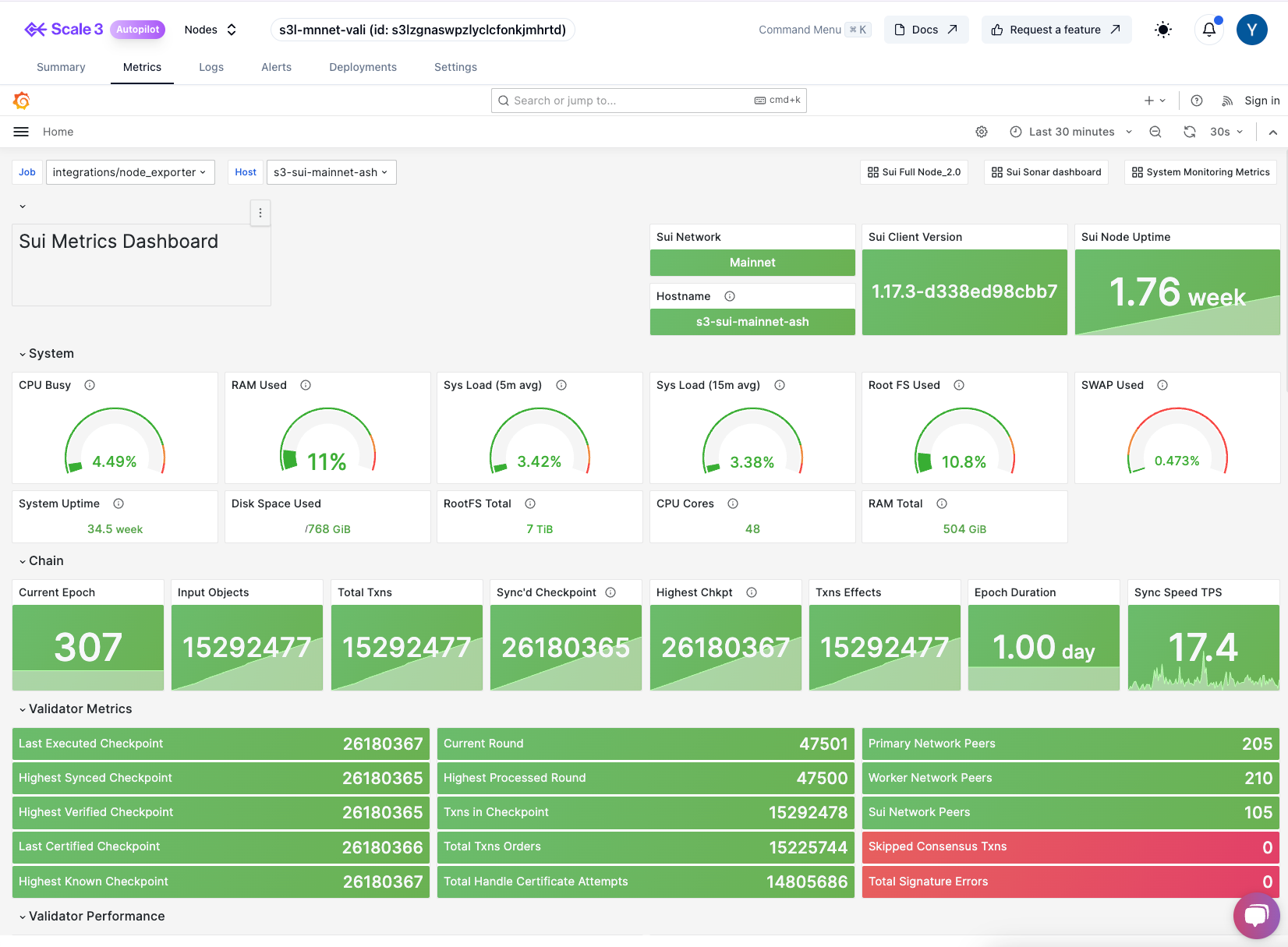Switch to the Alerts tab
Image resolution: width=1288 pixels, height=947 pixels.
276,67
